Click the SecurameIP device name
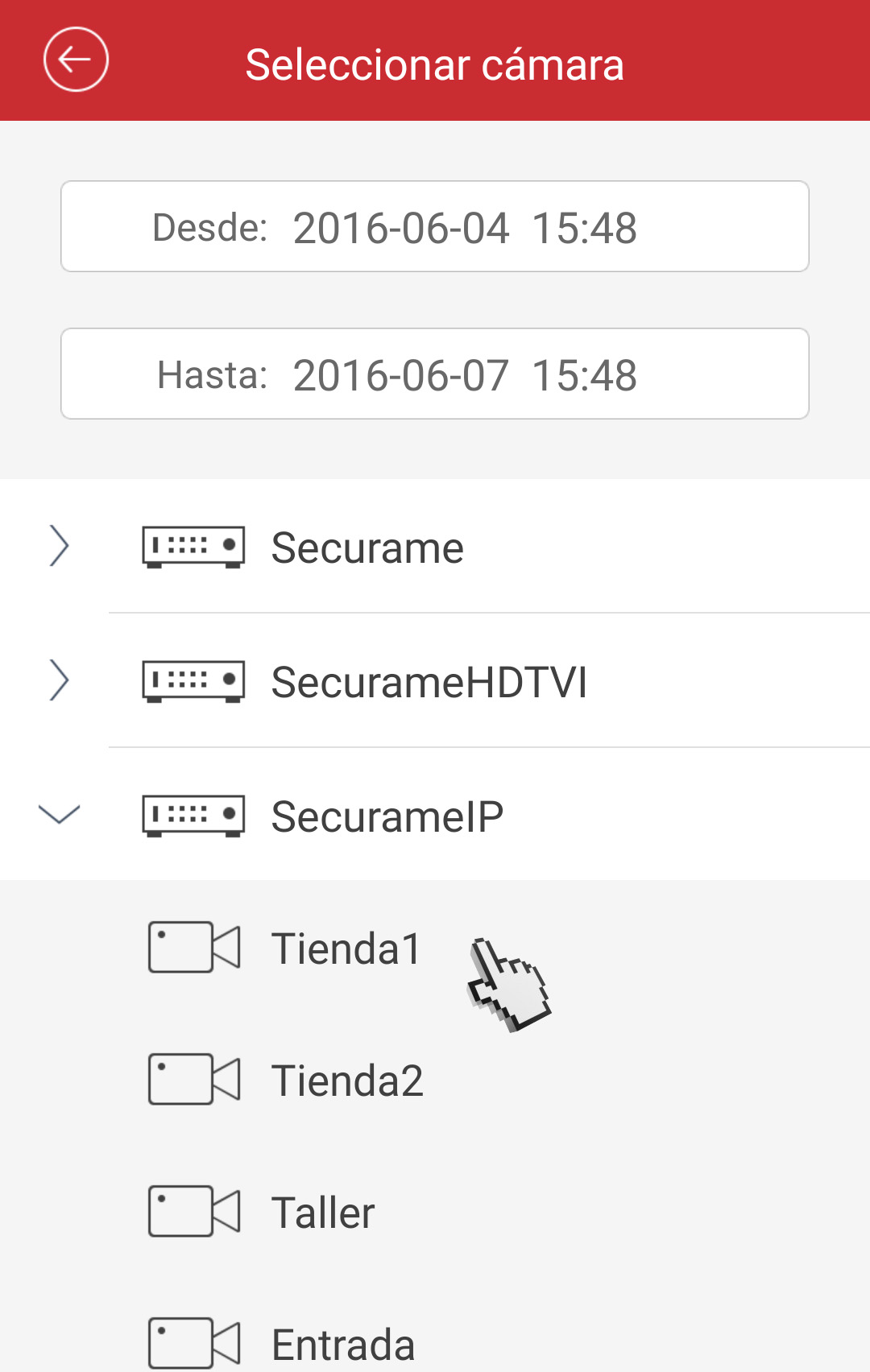Viewport: 870px width, 1372px height. pyautogui.click(x=387, y=817)
